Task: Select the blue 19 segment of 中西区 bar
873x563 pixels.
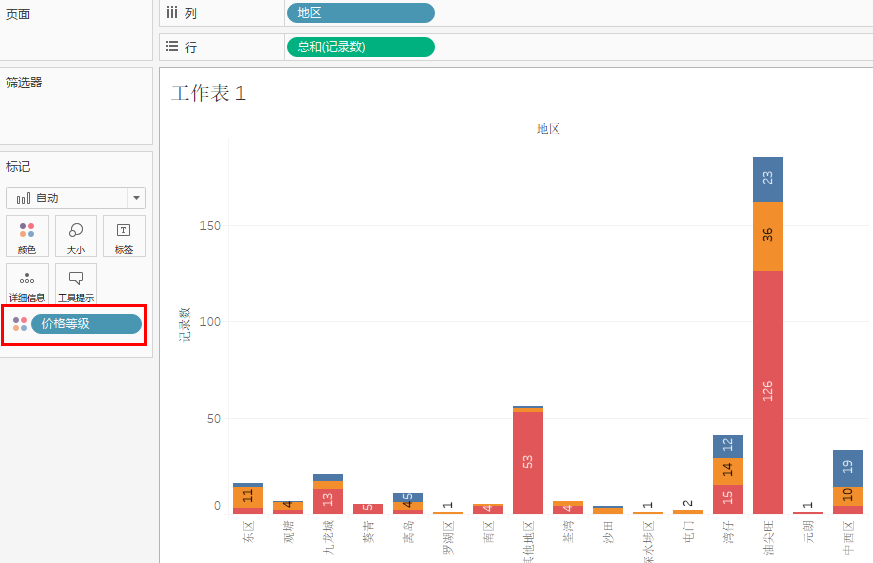Action: (848, 468)
